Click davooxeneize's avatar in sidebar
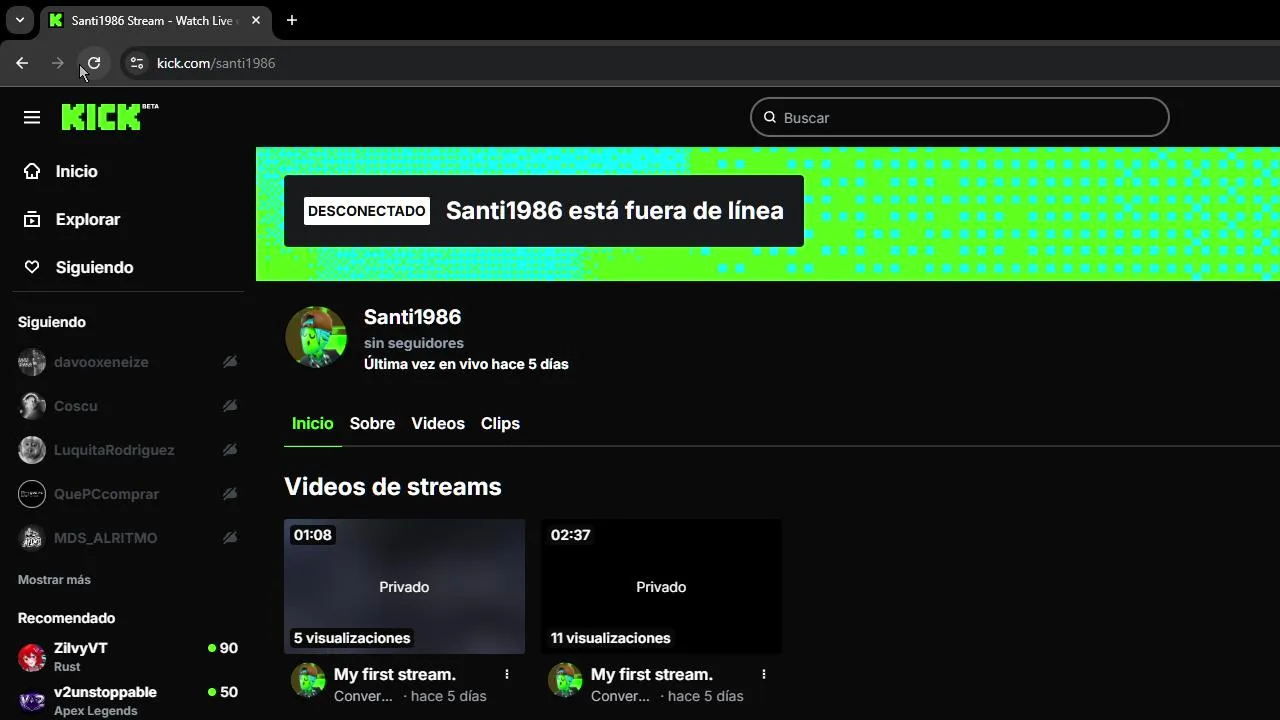The width and height of the screenshot is (1280, 720). [32, 362]
